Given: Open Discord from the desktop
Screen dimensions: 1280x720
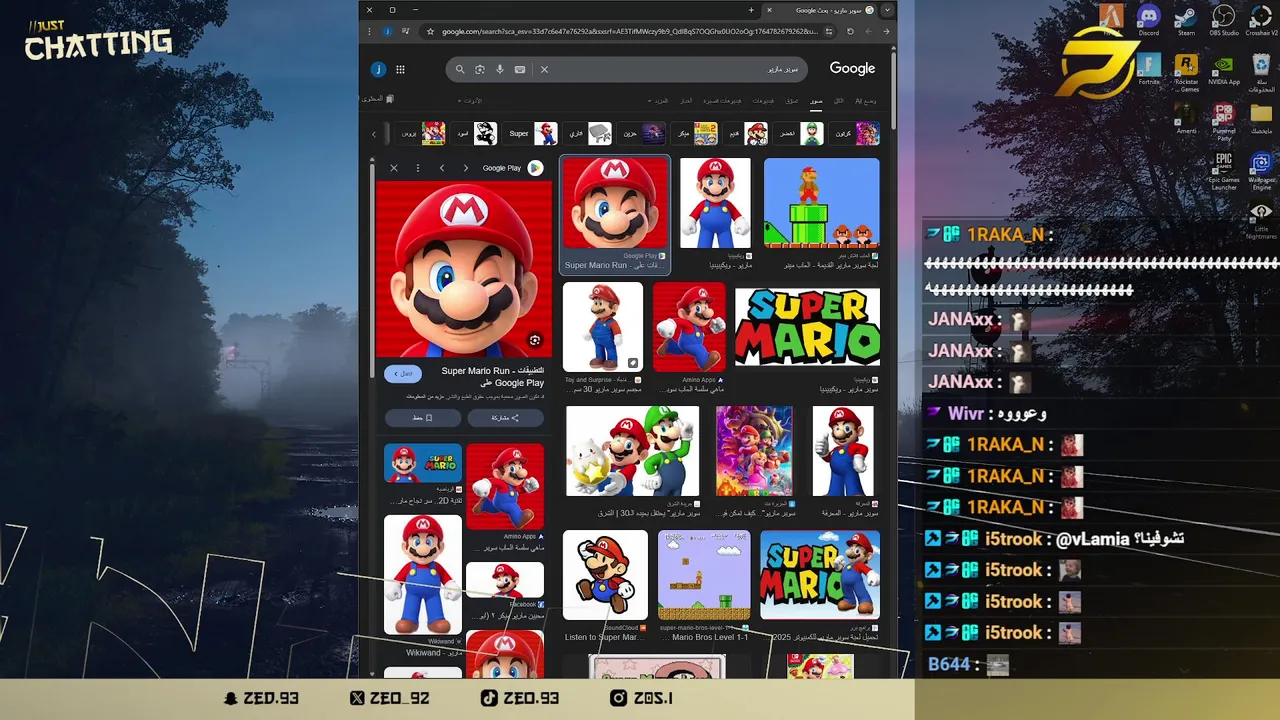Looking at the screenshot, I should pos(1148,19).
